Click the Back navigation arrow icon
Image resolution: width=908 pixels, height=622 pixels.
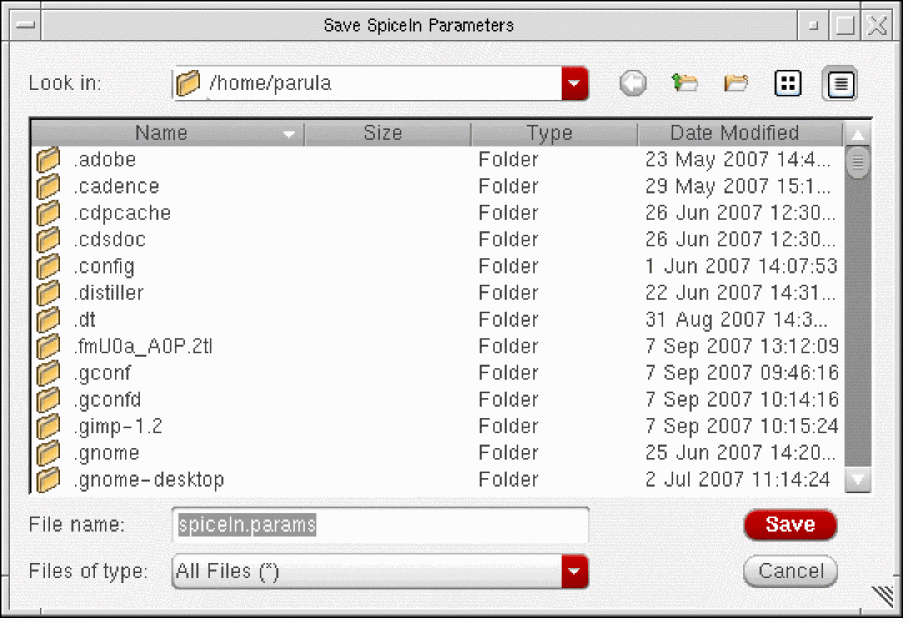click(x=632, y=84)
